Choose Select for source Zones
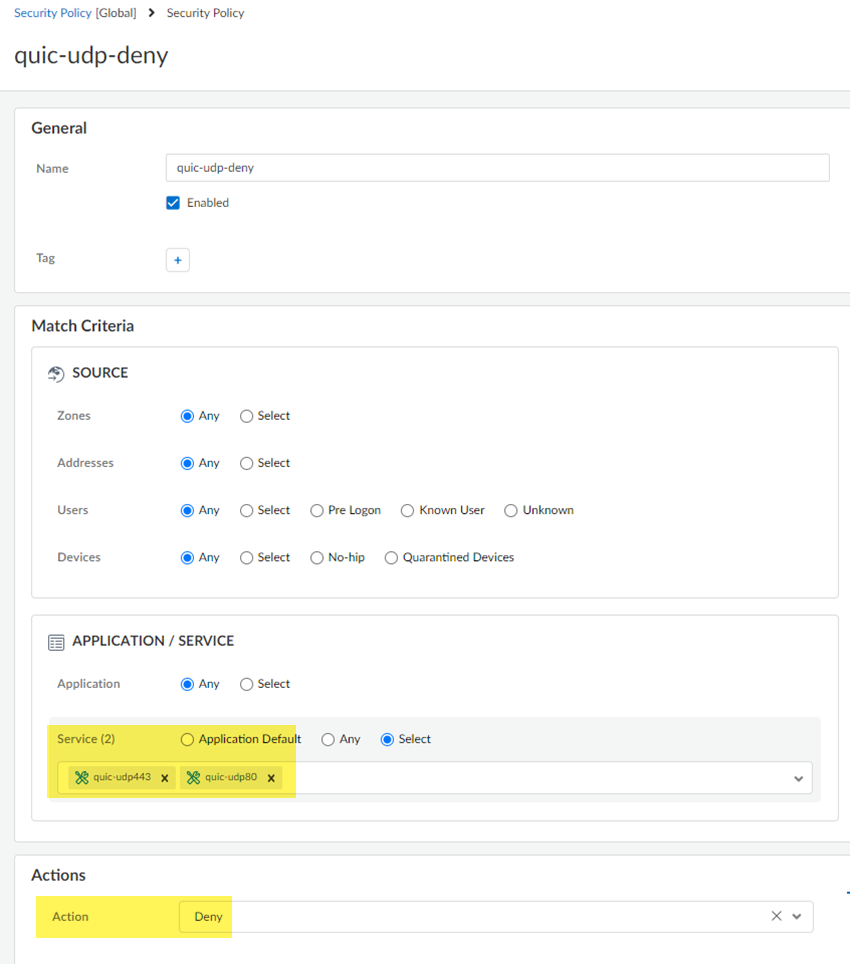Viewport: 850px width, 965px height. [247, 416]
